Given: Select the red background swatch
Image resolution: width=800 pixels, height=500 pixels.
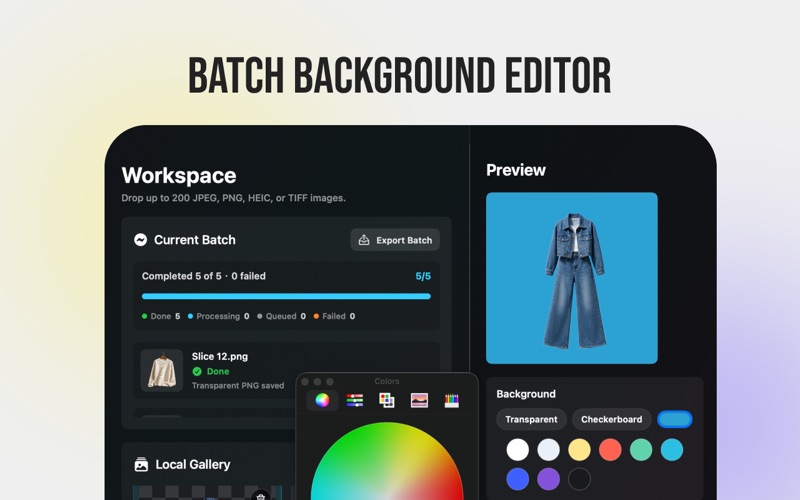Looking at the screenshot, I should coord(610,450).
